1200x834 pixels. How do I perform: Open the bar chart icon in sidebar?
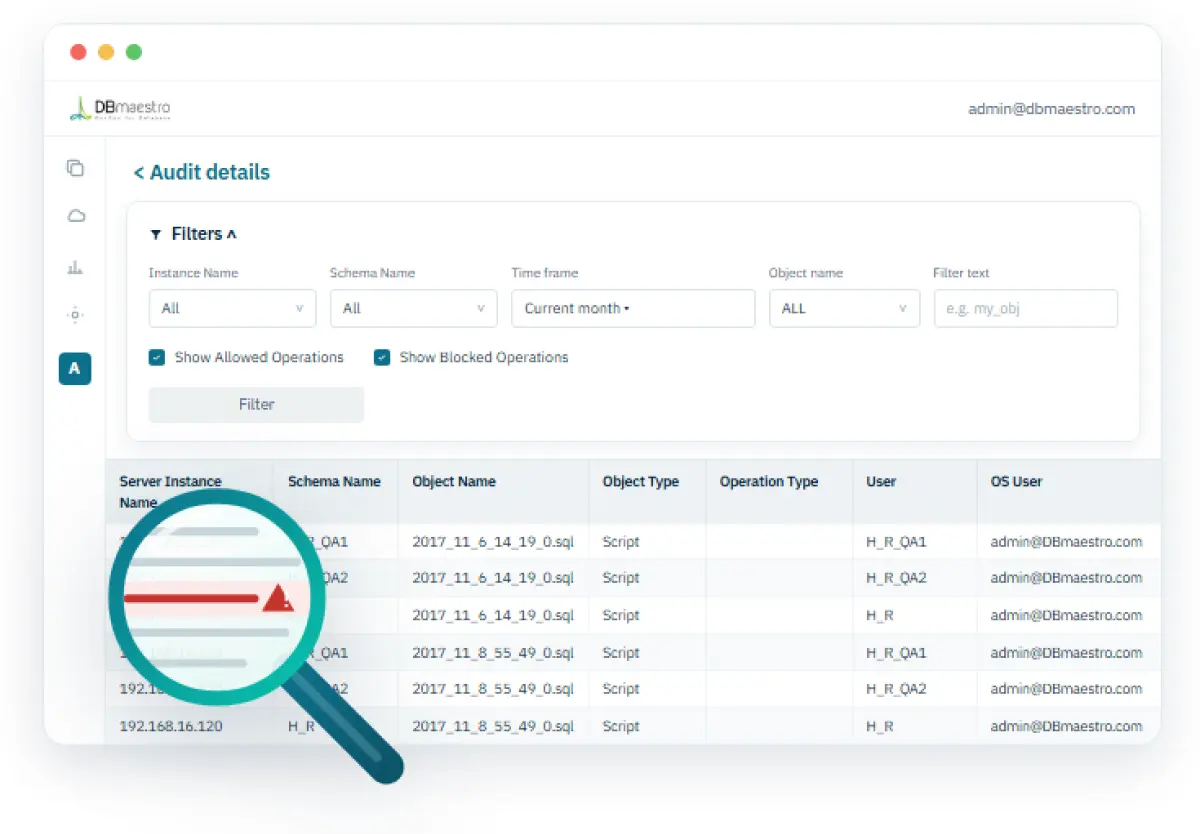click(x=76, y=267)
